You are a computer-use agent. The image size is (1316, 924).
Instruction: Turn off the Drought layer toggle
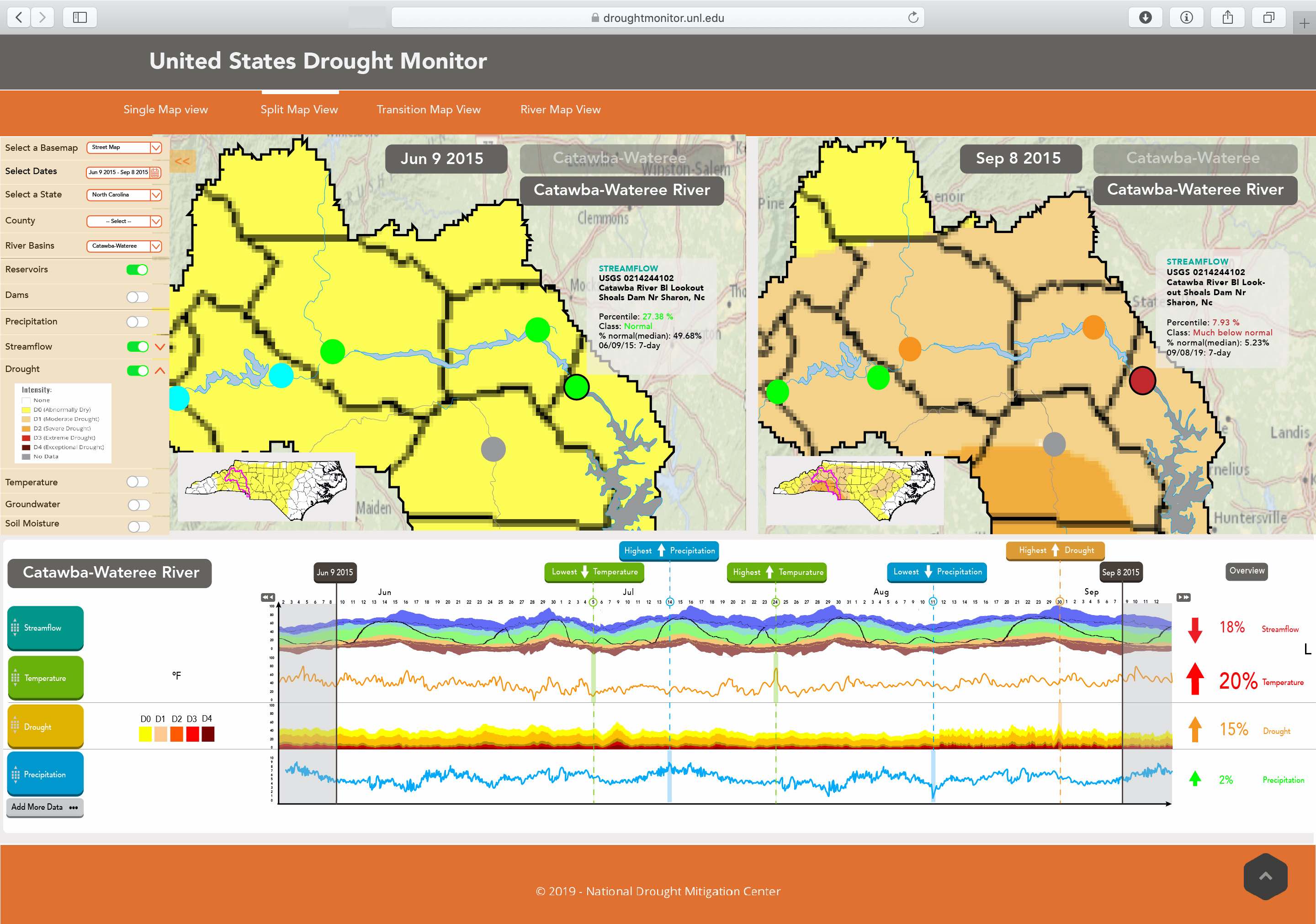coord(138,370)
